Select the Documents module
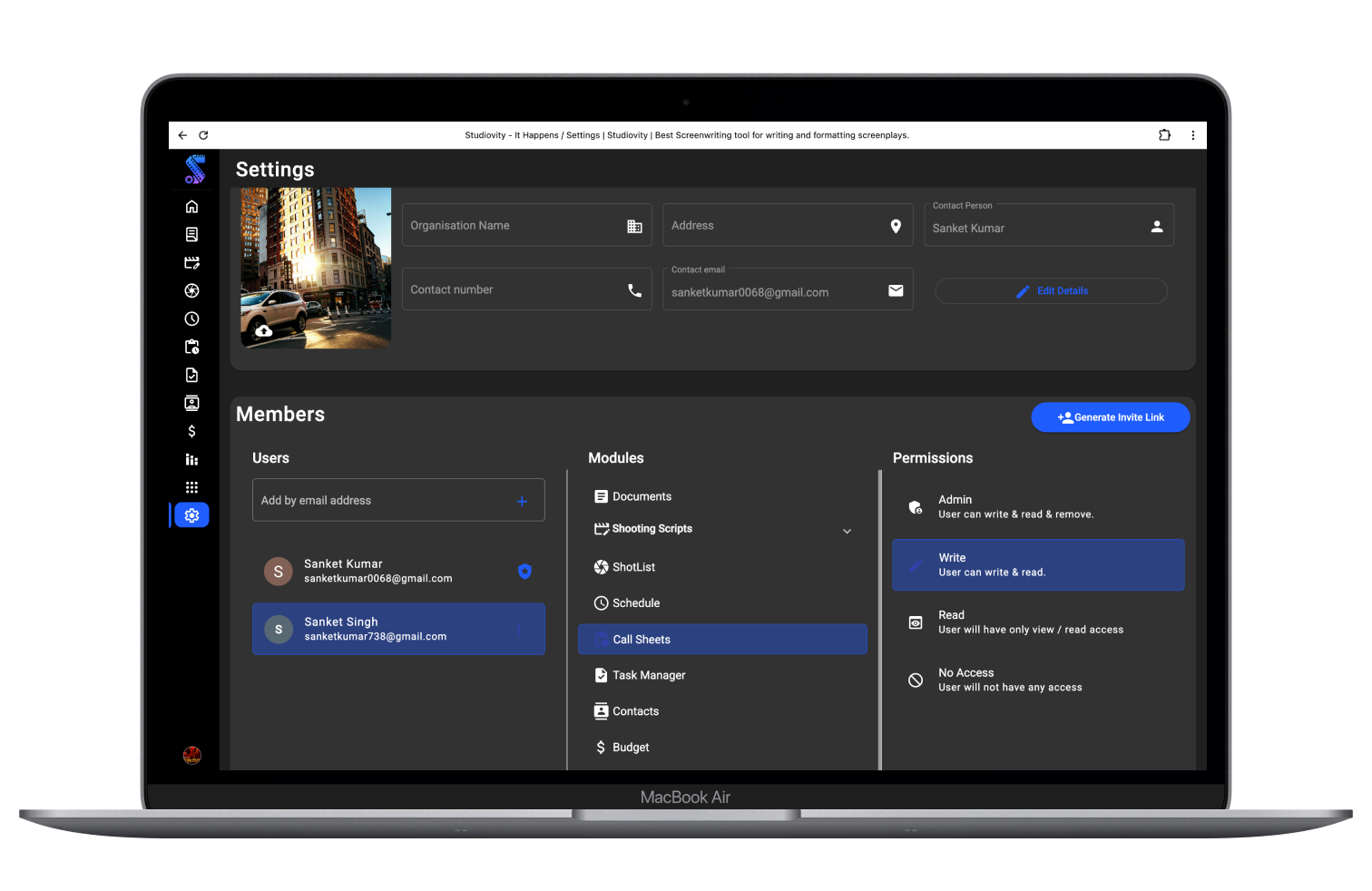The width and height of the screenshot is (1372, 891). pos(722,496)
